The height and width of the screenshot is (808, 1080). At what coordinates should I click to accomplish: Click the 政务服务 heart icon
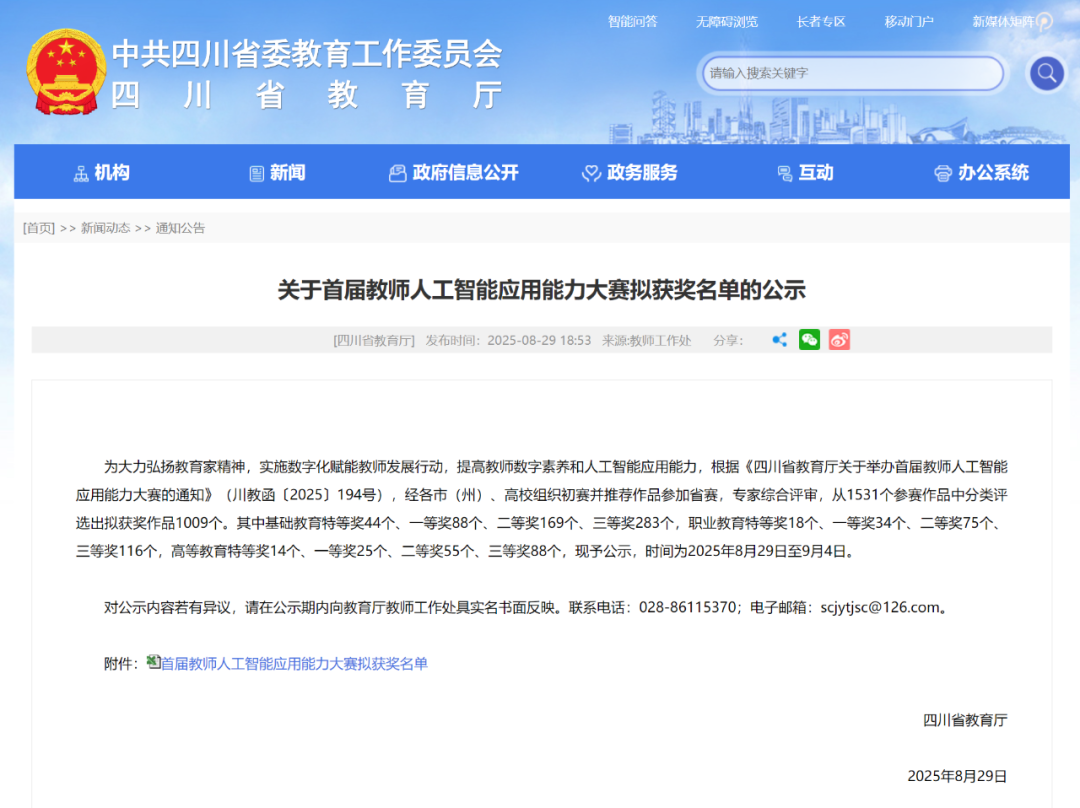(591, 174)
